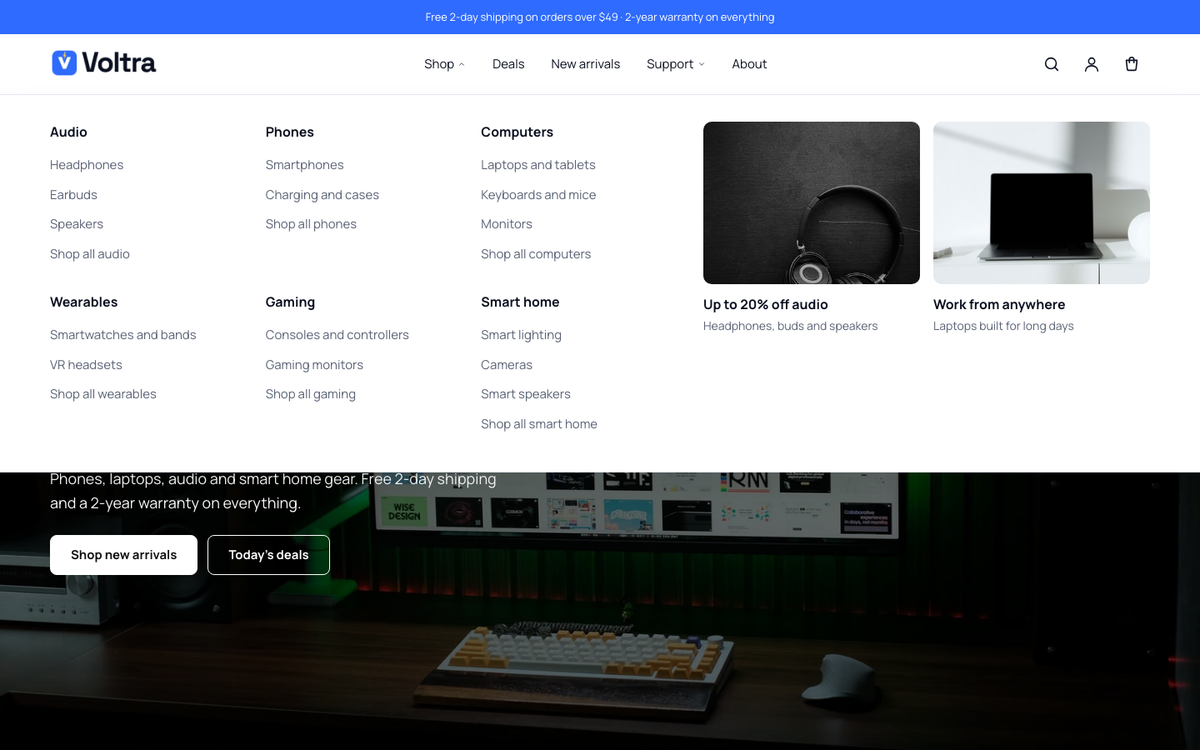1200x750 pixels.
Task: Open Smartphones category
Action: click(305, 165)
